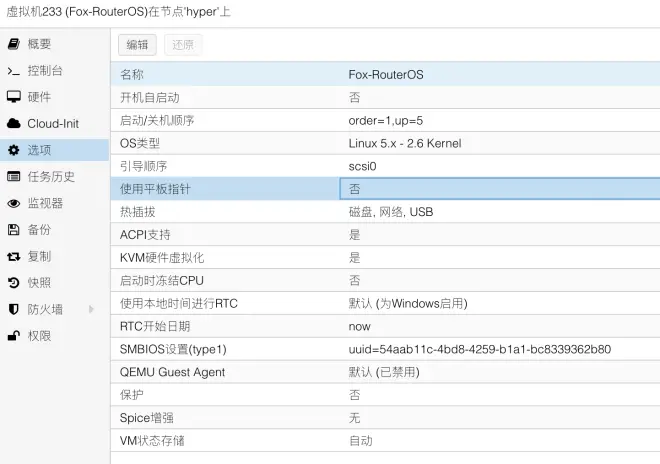Select the 热插拔 row

385,212
